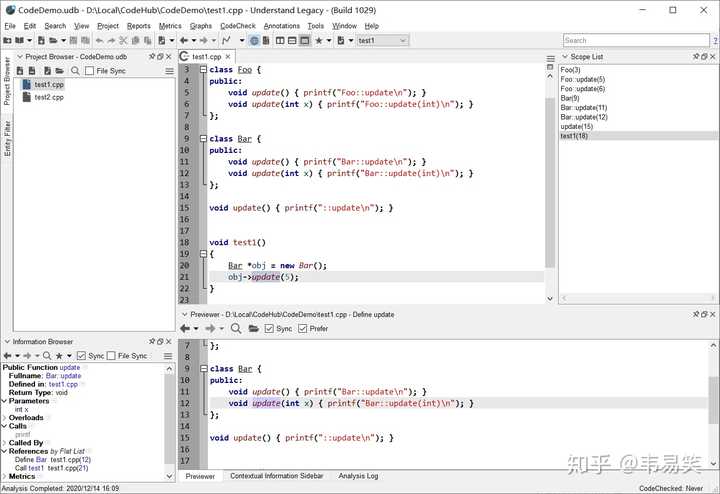The image size is (720, 494).
Task: Click test1.cpp link in Defined in row
Action: coord(63,384)
